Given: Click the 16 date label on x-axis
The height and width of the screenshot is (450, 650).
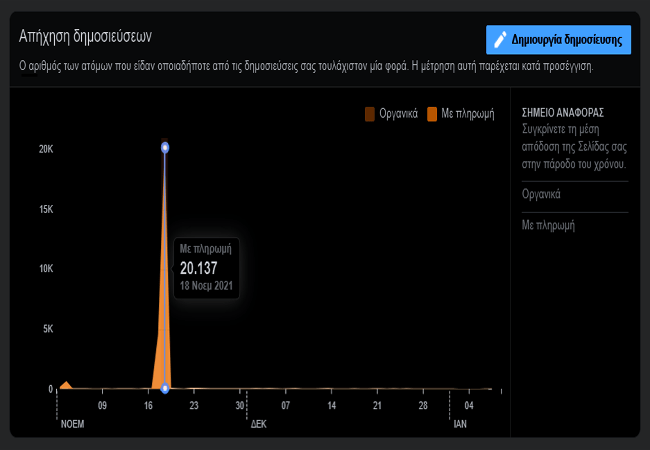Looking at the screenshot, I should click(x=148, y=406).
